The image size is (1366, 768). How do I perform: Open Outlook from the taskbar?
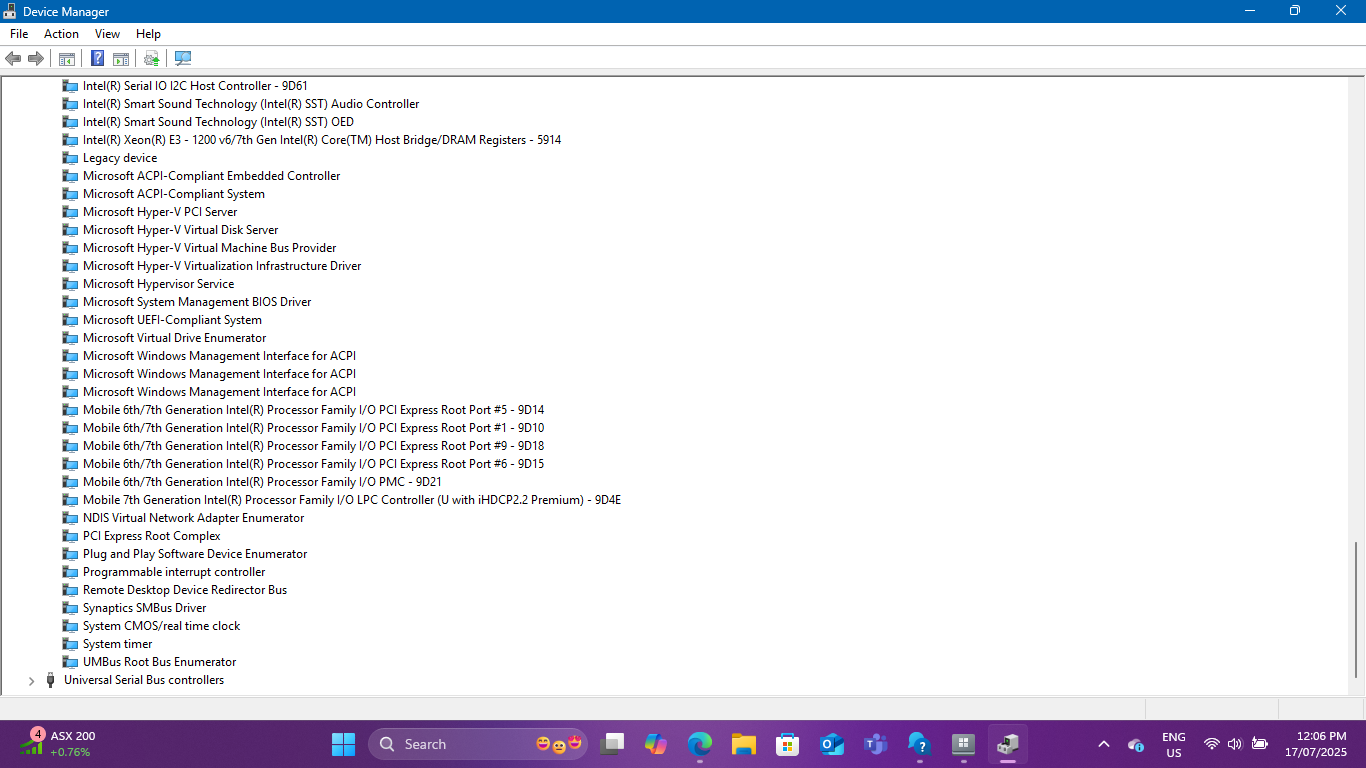coord(831,744)
